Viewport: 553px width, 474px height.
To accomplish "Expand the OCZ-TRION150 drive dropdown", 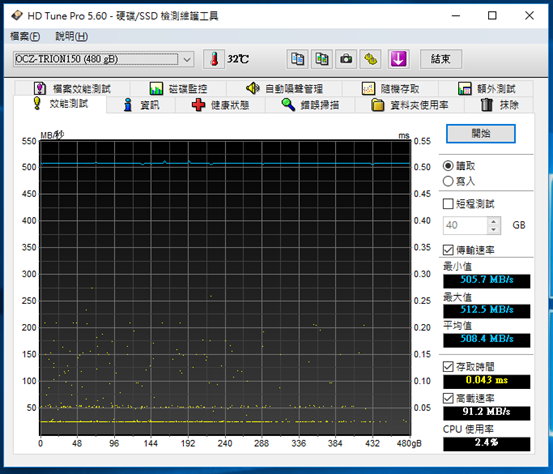I will [187, 59].
